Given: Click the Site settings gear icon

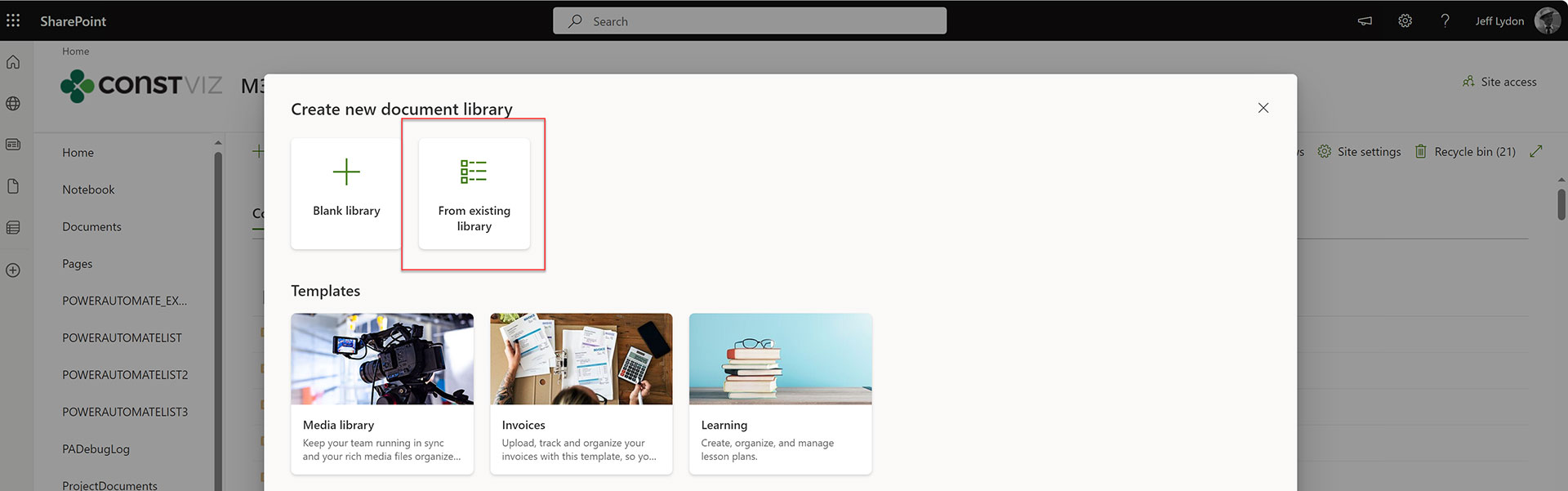Looking at the screenshot, I should pos(1325,151).
